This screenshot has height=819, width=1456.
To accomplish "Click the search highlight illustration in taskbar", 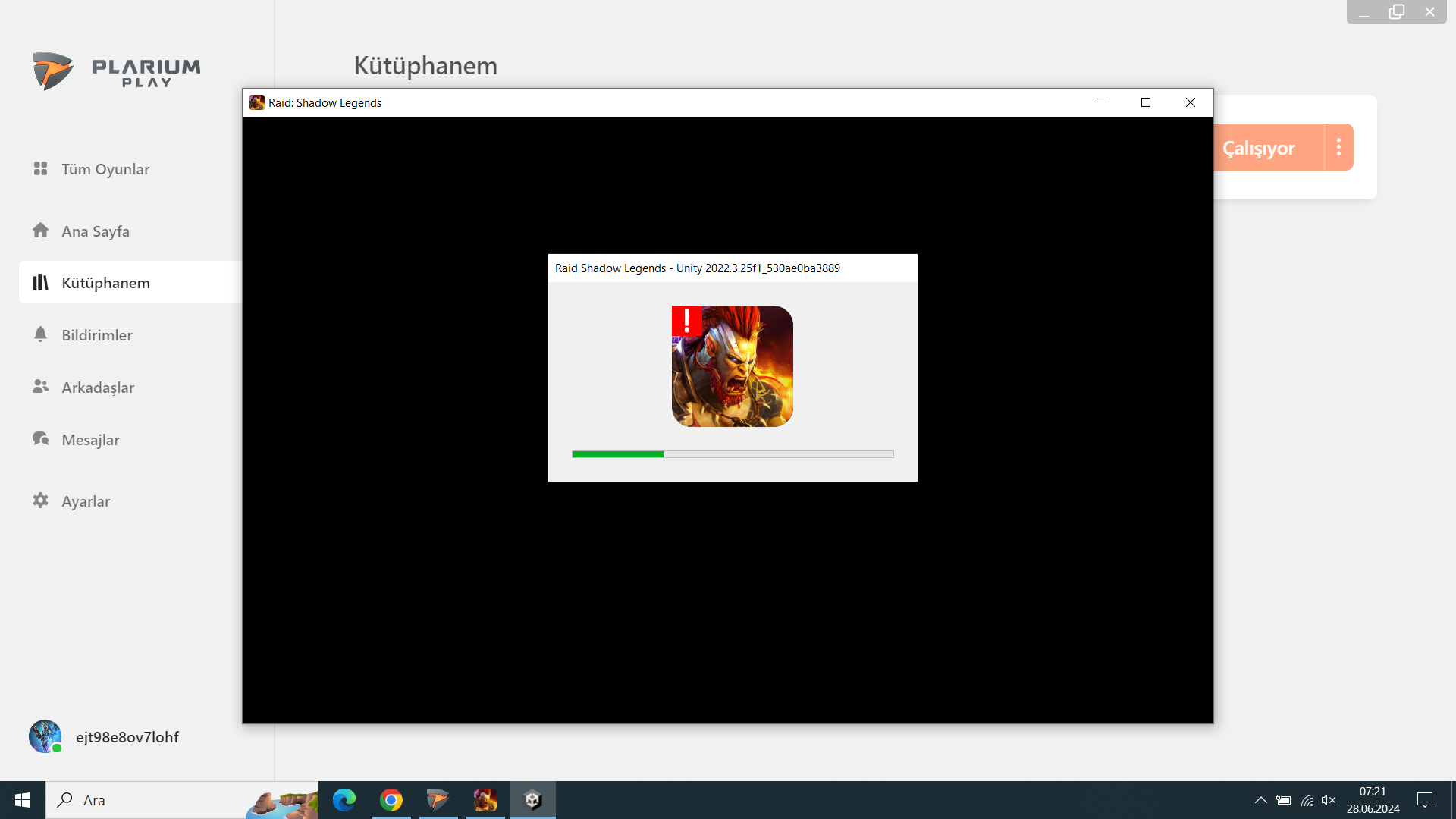I will point(282,804).
